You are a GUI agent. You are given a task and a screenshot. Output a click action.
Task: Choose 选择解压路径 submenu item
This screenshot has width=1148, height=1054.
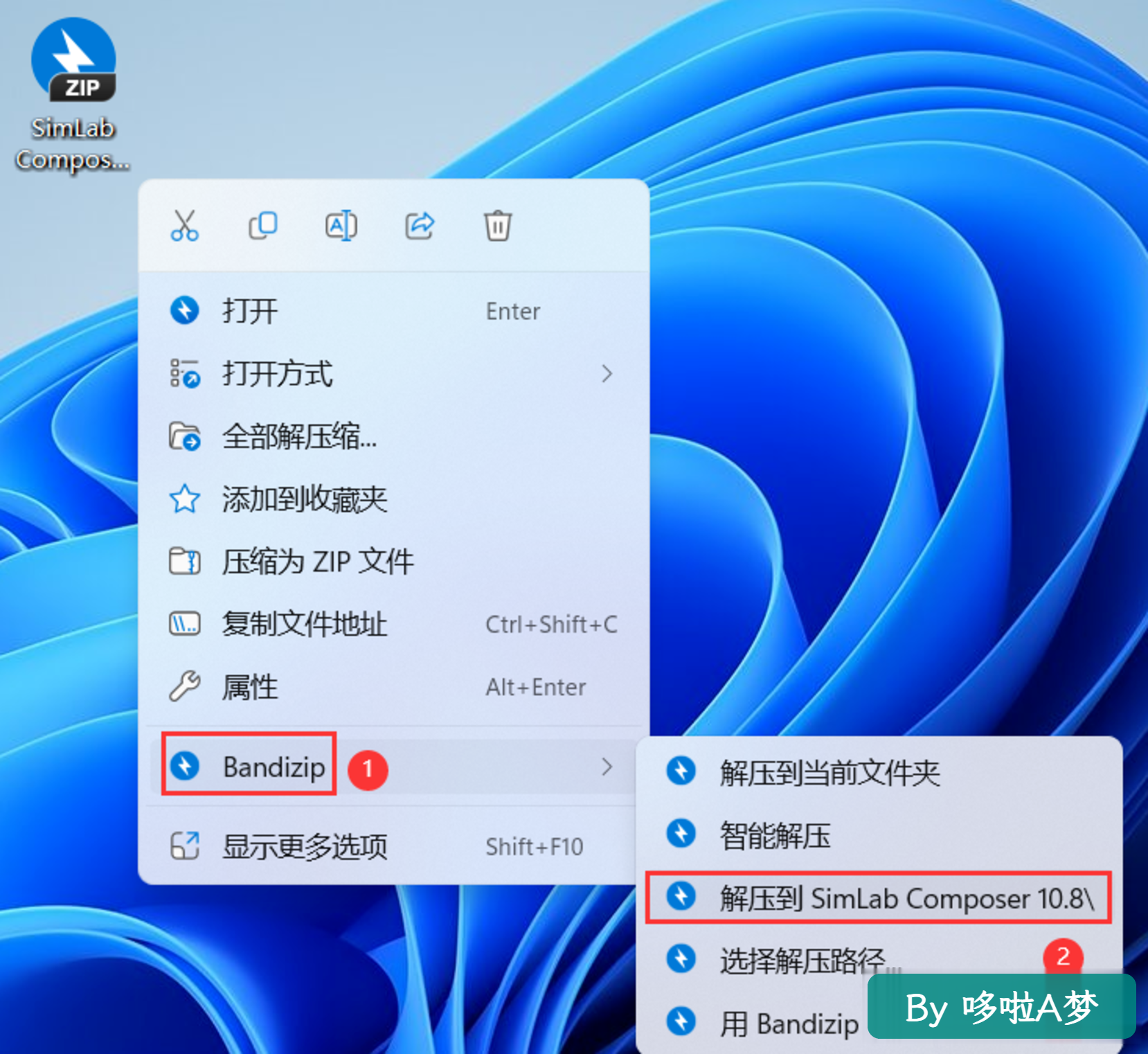pos(878,960)
